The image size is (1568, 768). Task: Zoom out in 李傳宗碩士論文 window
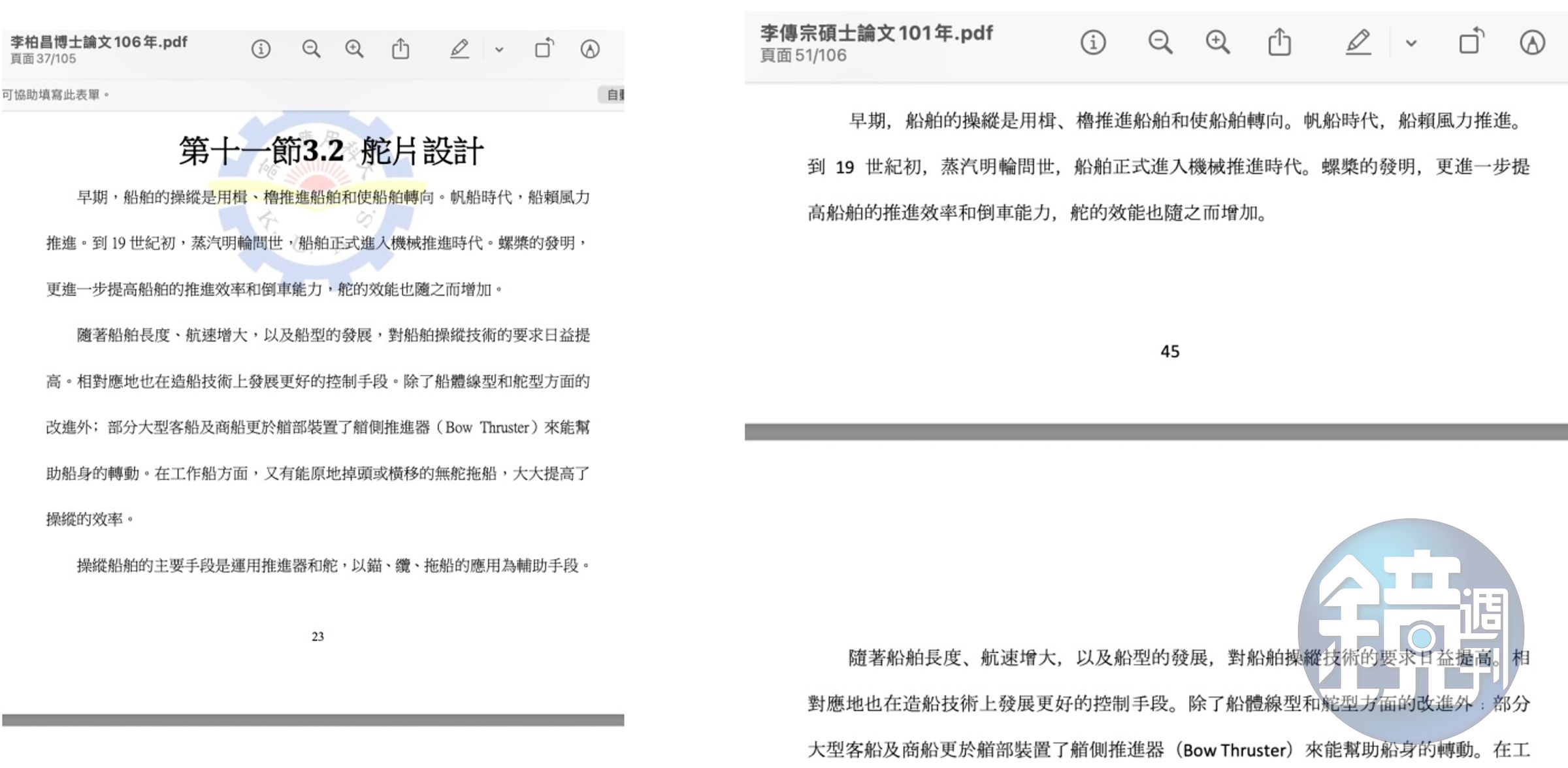1160,42
